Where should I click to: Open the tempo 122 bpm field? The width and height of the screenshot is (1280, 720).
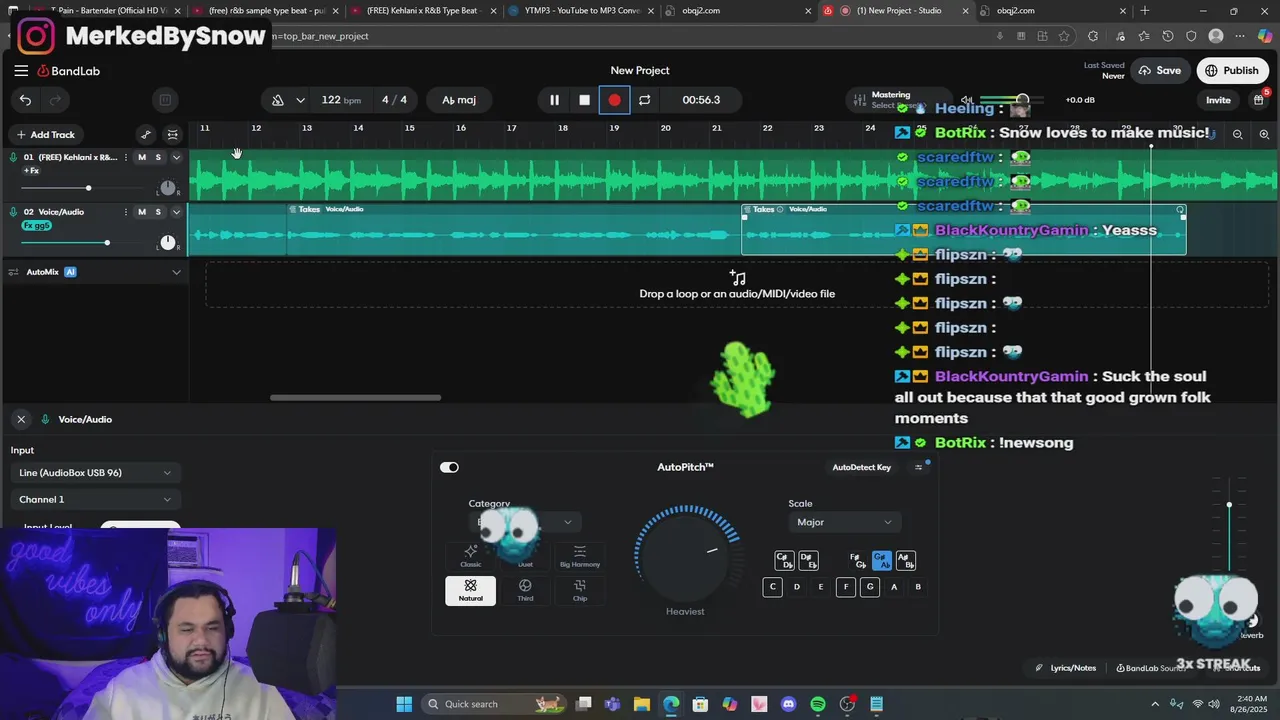click(x=341, y=100)
